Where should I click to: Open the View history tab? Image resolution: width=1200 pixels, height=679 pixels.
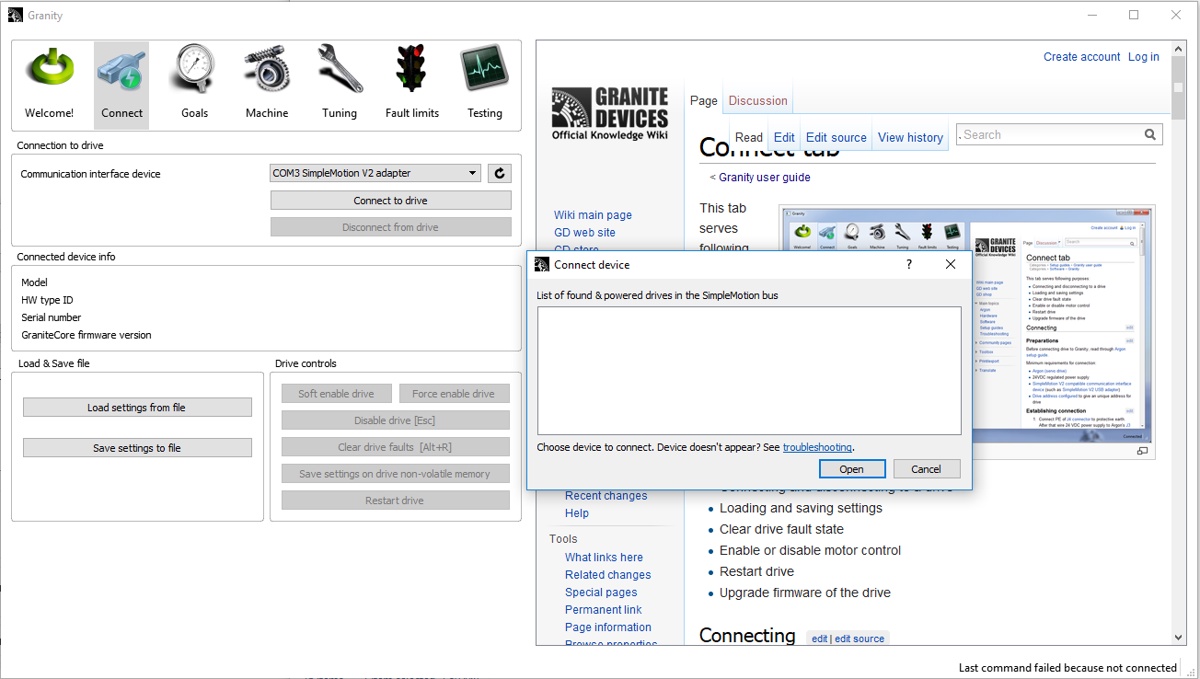pyautogui.click(x=909, y=136)
